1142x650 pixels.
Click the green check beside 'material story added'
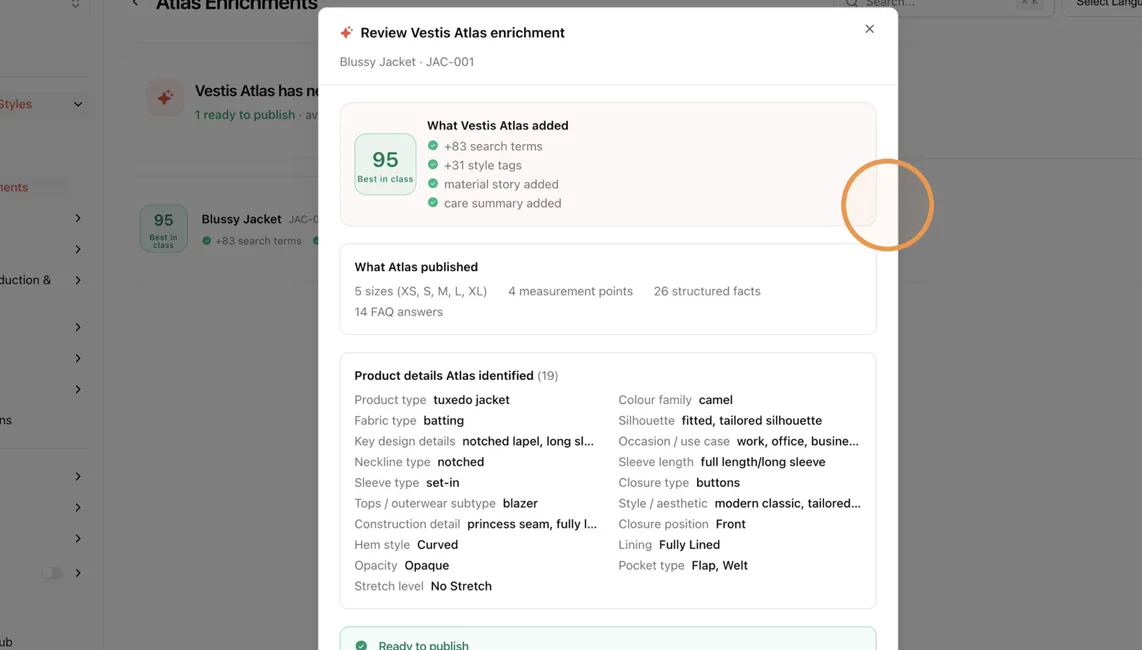433,184
